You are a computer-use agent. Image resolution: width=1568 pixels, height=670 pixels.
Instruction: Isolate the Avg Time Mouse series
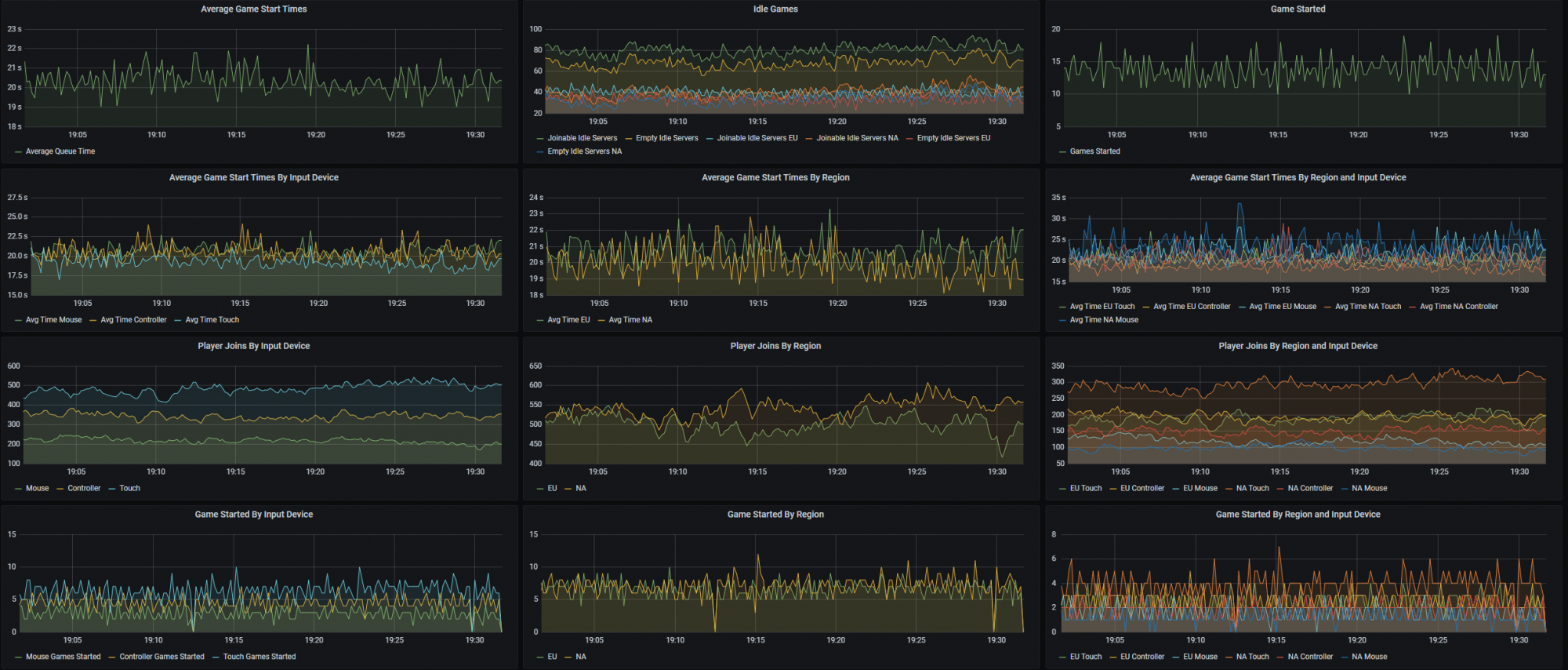point(53,320)
